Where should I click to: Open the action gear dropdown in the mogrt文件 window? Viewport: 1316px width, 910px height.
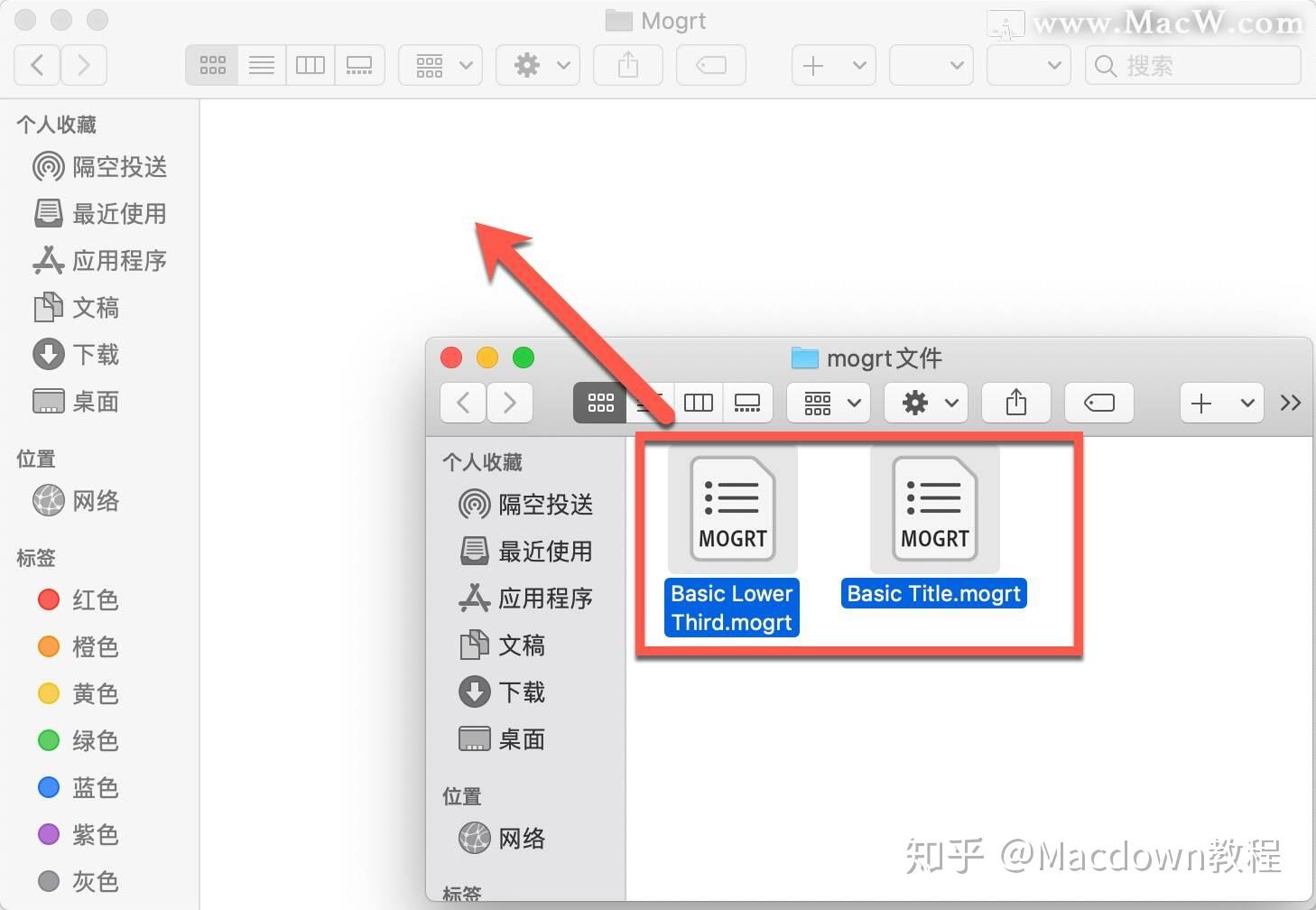[x=925, y=403]
